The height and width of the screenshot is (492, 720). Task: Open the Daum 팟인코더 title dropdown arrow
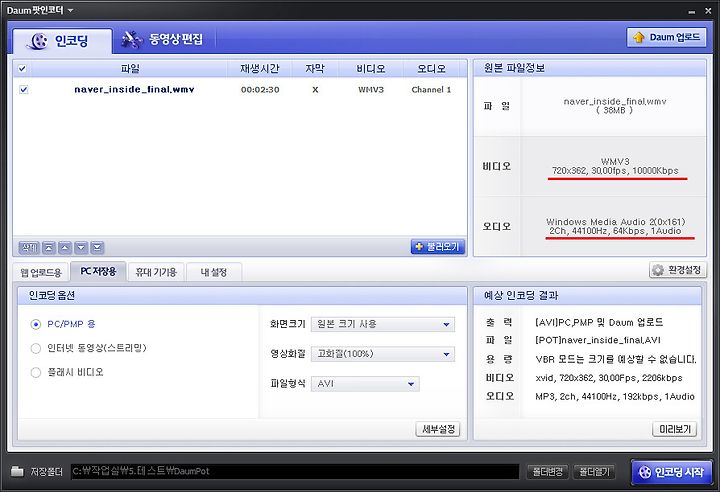70,10
